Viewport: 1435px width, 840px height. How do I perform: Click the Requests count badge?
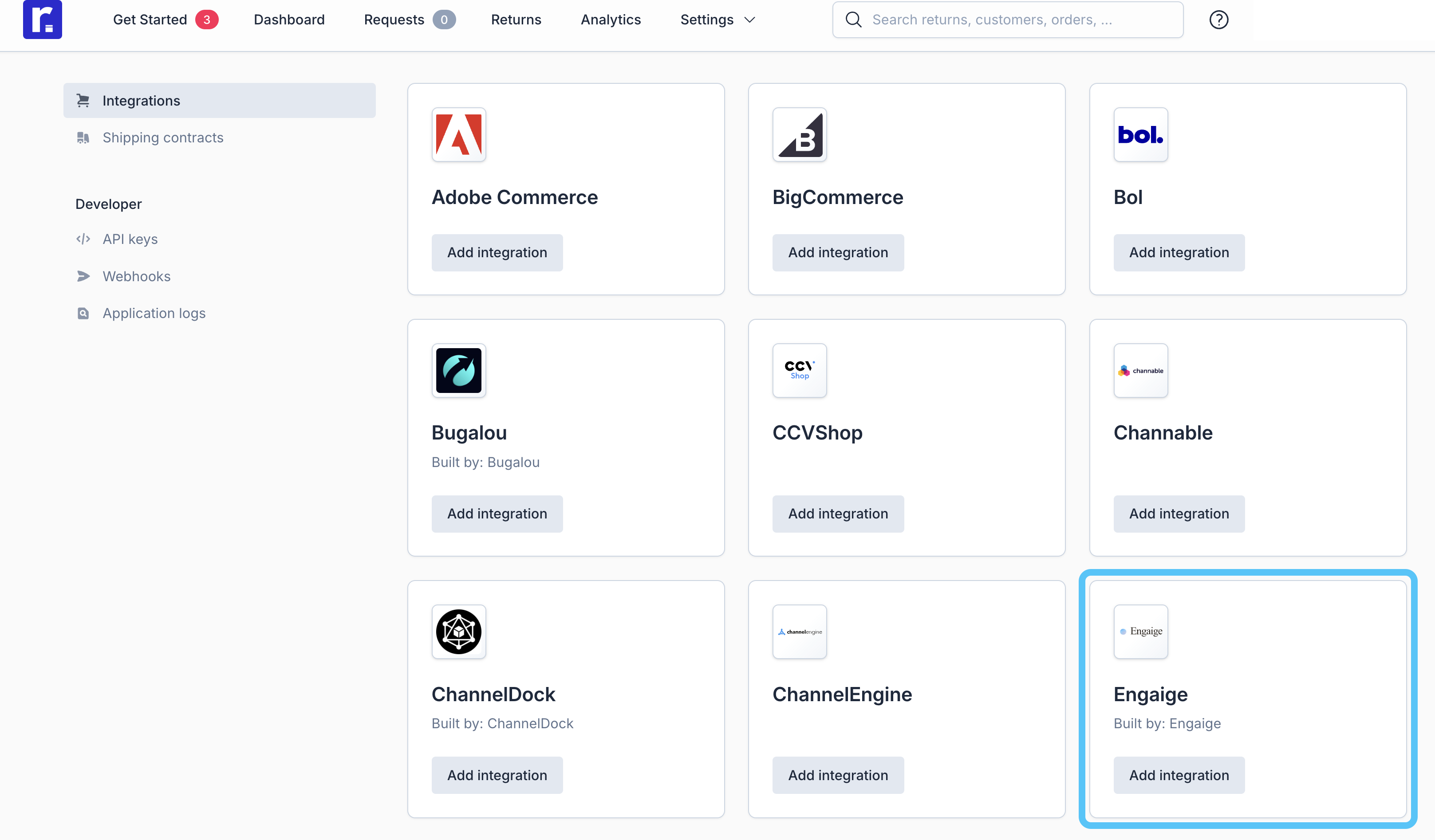click(444, 20)
